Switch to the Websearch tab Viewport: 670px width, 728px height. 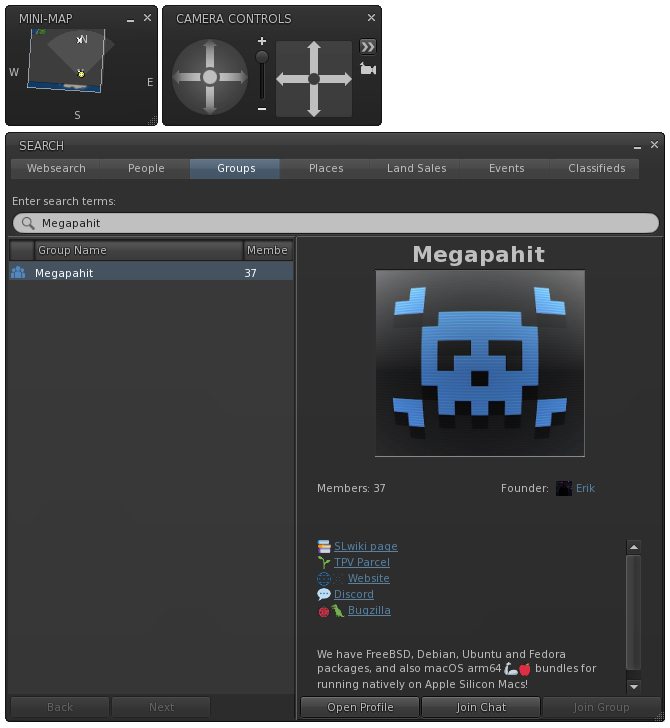[56, 169]
